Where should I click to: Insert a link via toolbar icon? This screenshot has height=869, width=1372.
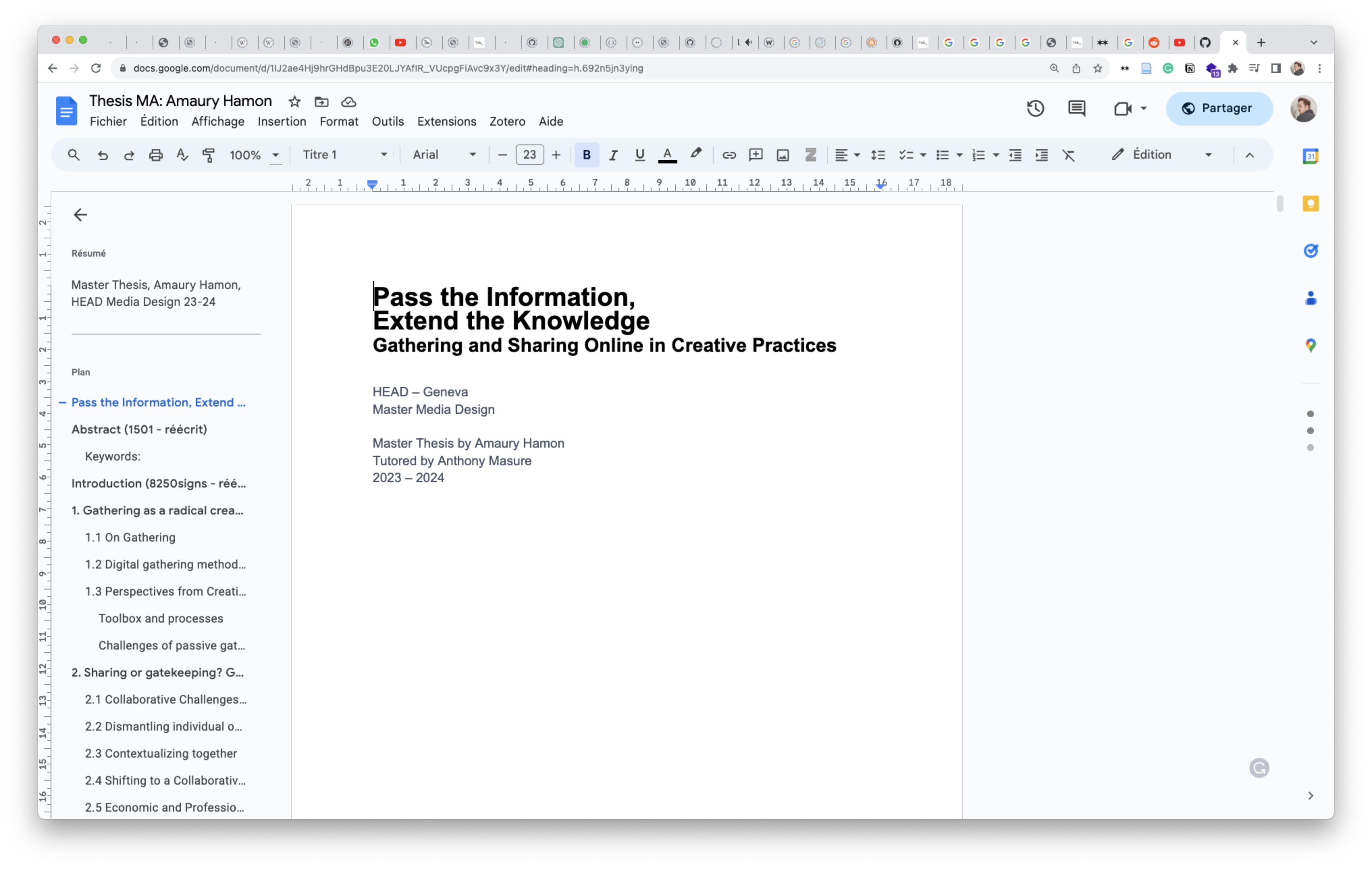[x=729, y=155]
